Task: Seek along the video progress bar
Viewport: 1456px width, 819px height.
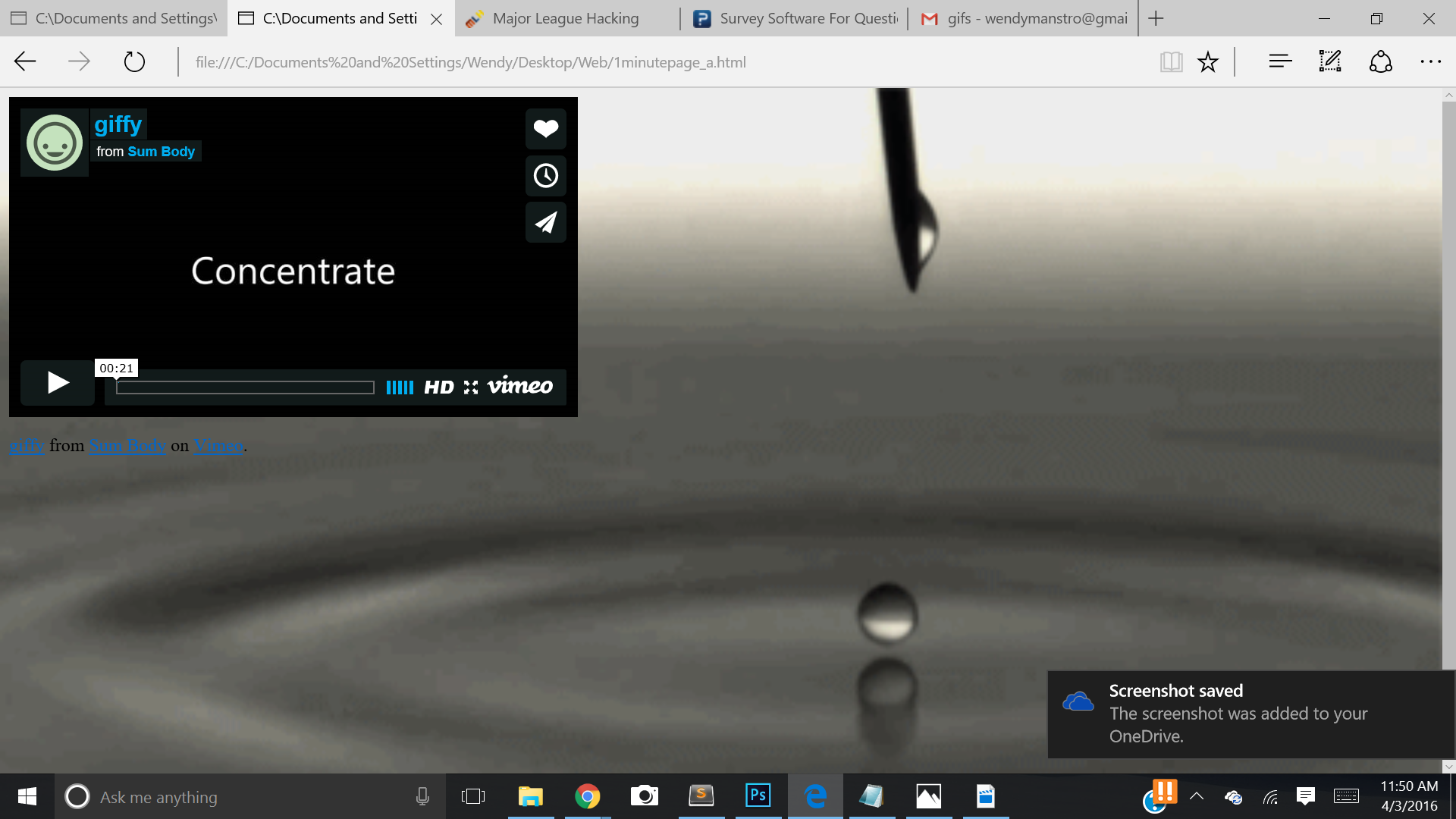Action: 245,388
